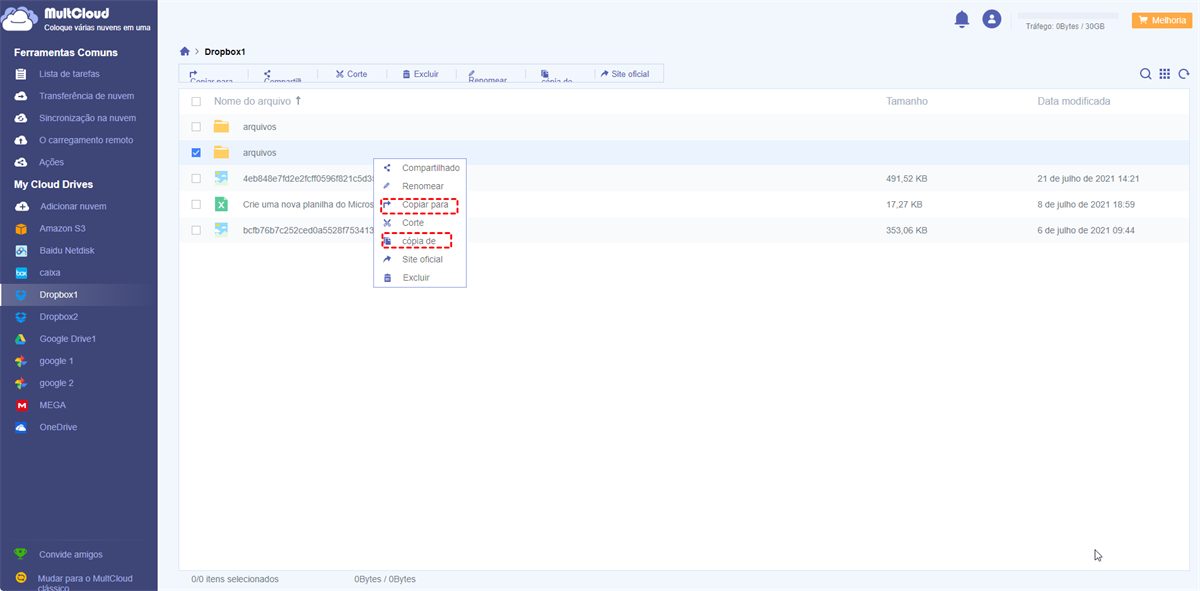Open Adicionar nuvem in sidebar
The image size is (1200, 591).
click(x=73, y=206)
